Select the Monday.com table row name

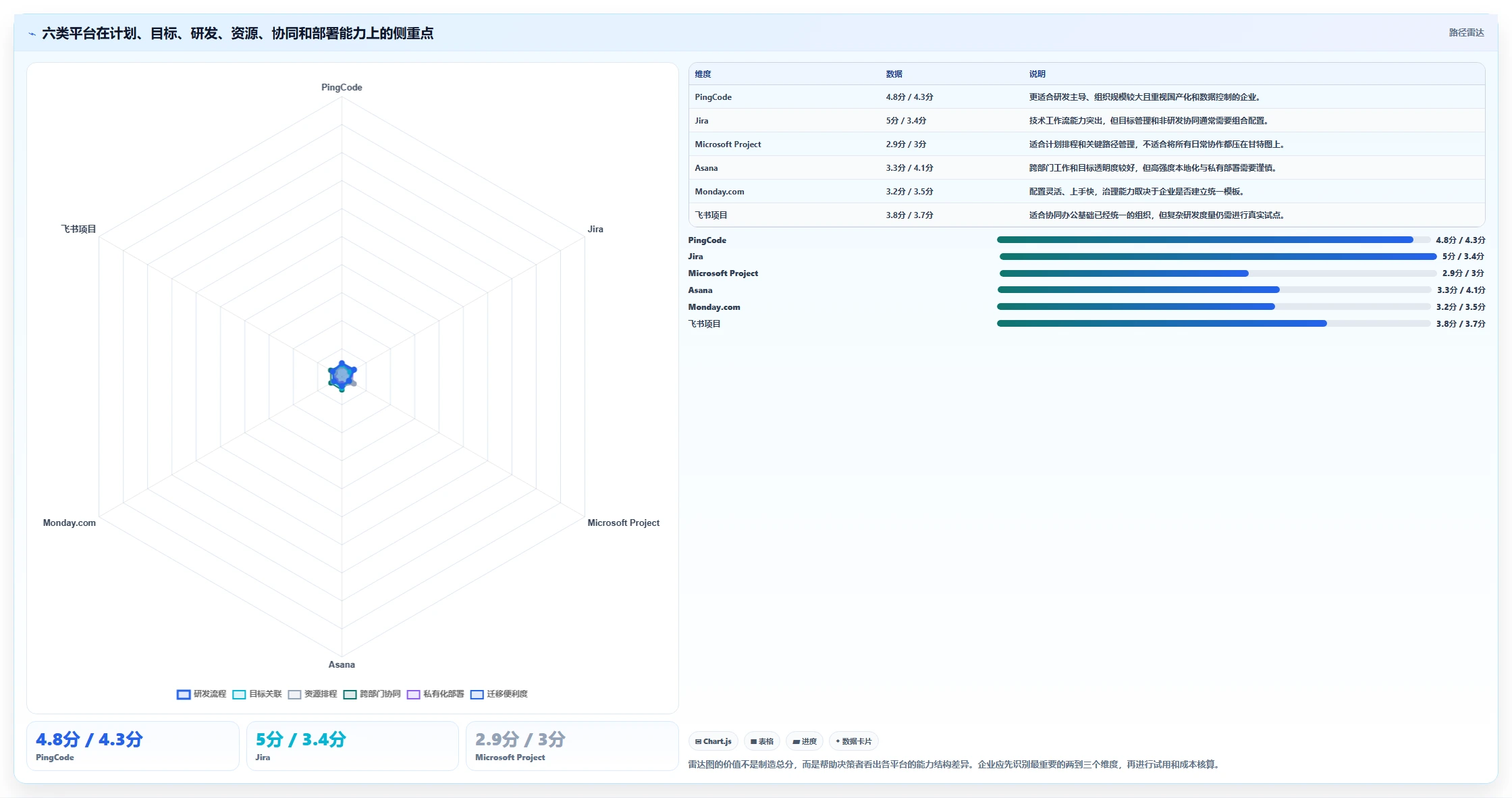click(x=720, y=192)
